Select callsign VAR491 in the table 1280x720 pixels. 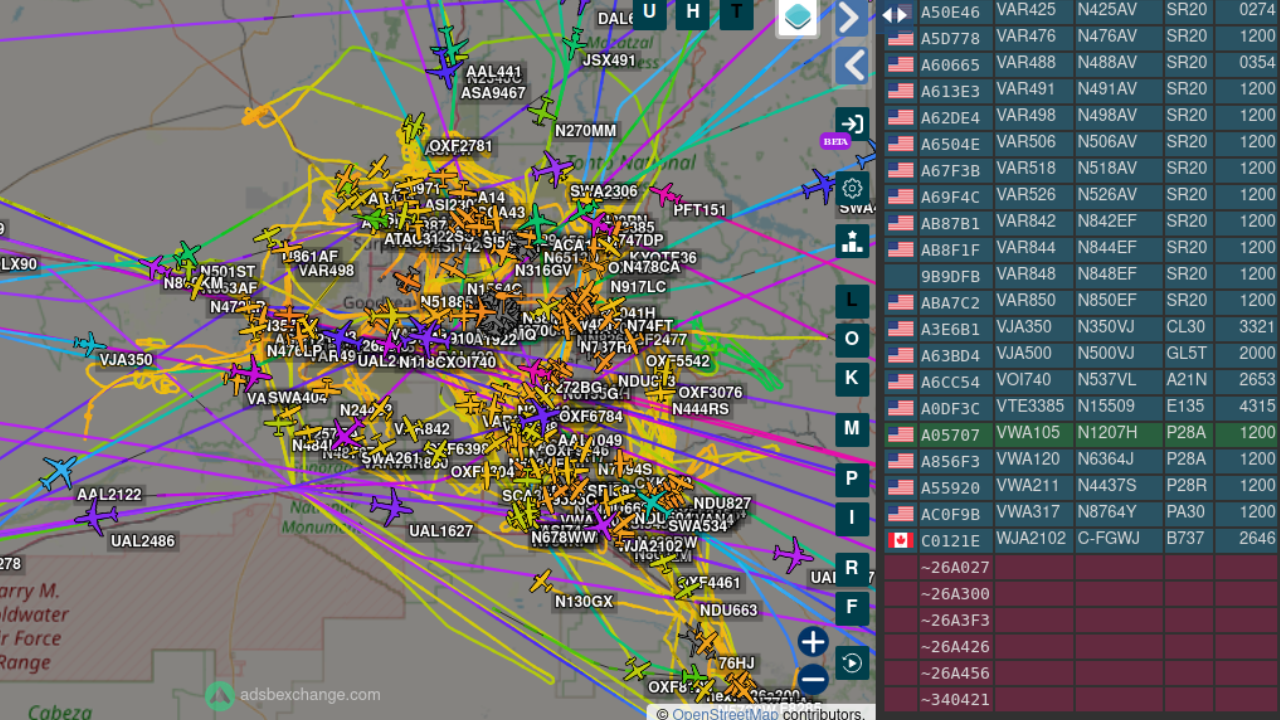pos(1026,90)
